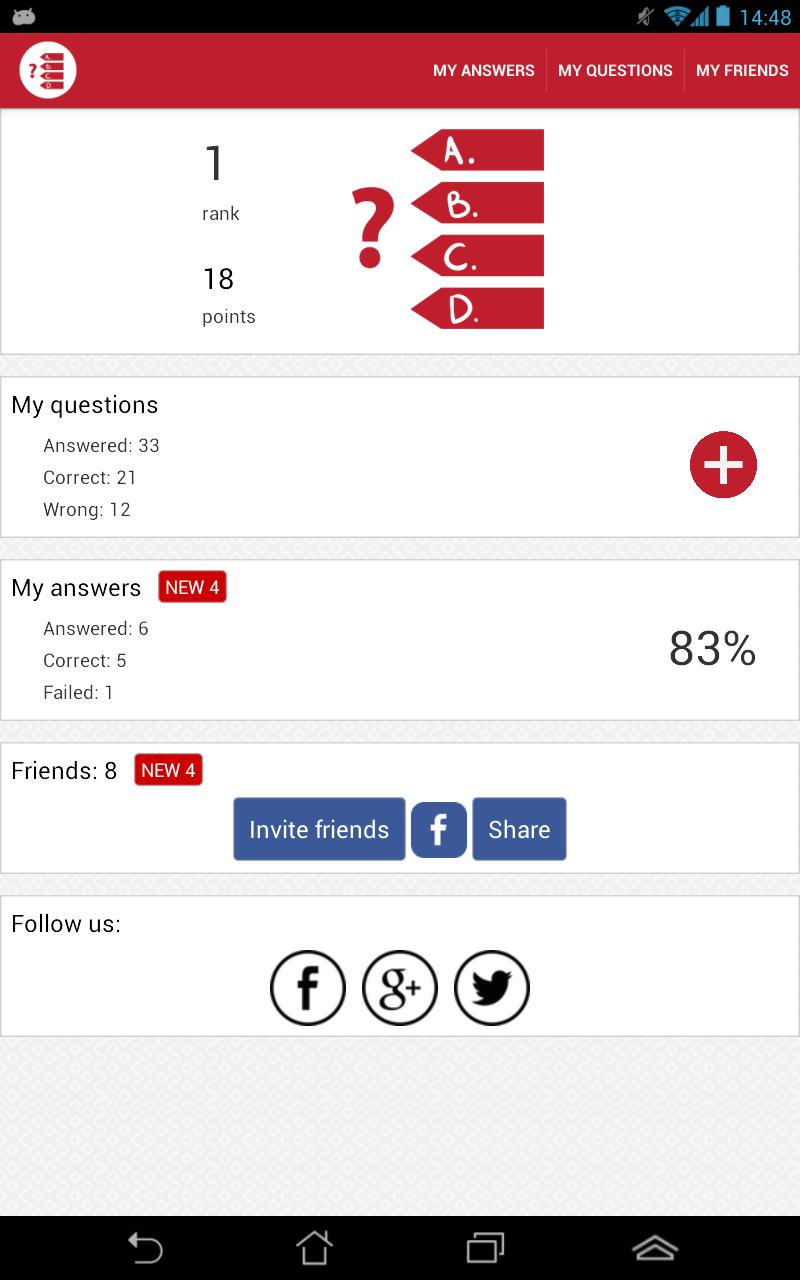Open the MY ANSWERS tab

click(484, 71)
